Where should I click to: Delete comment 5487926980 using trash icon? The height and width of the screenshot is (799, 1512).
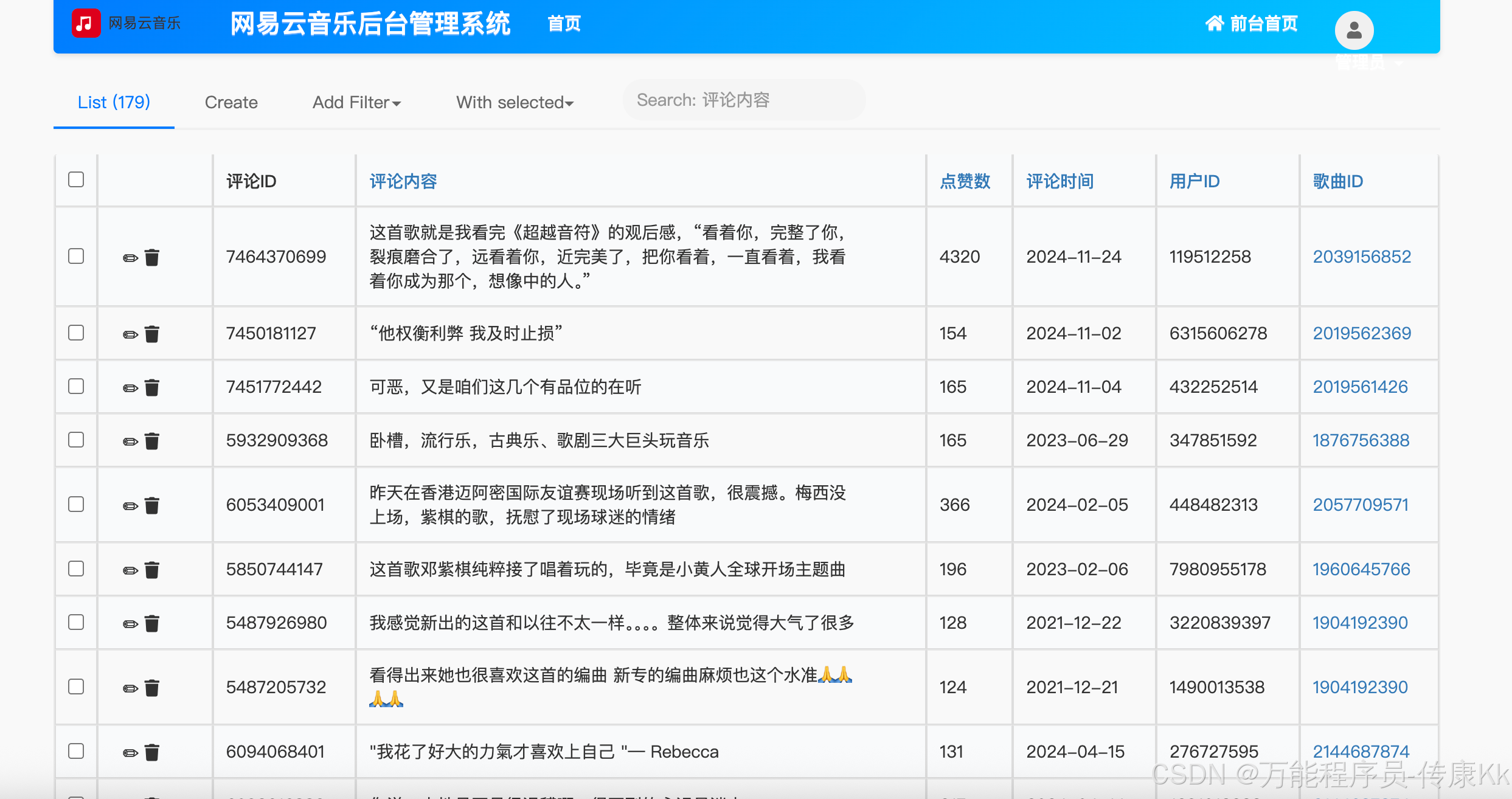(152, 624)
